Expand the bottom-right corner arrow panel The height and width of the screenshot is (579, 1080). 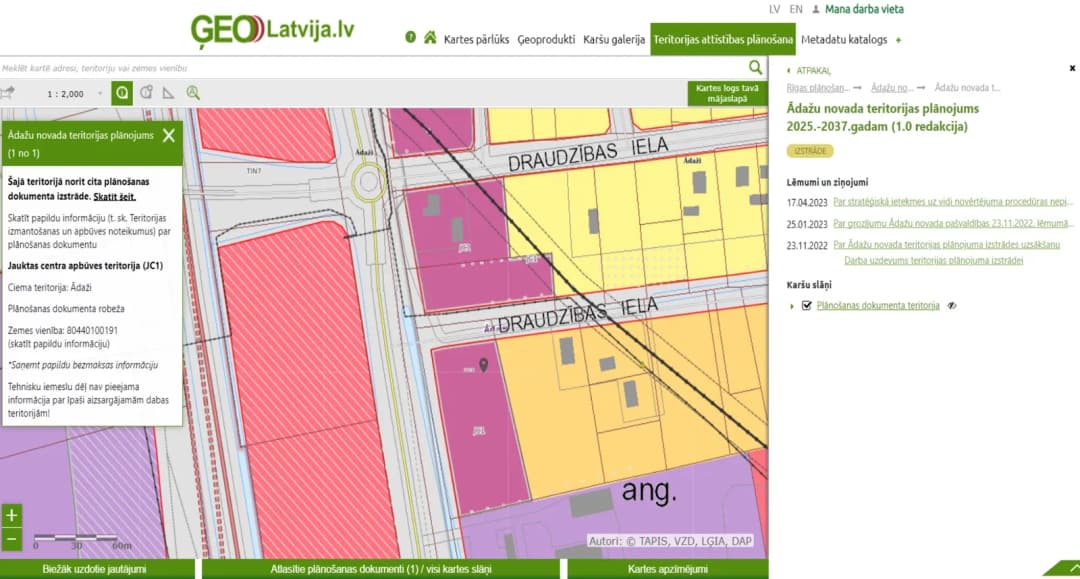(x=1066, y=568)
